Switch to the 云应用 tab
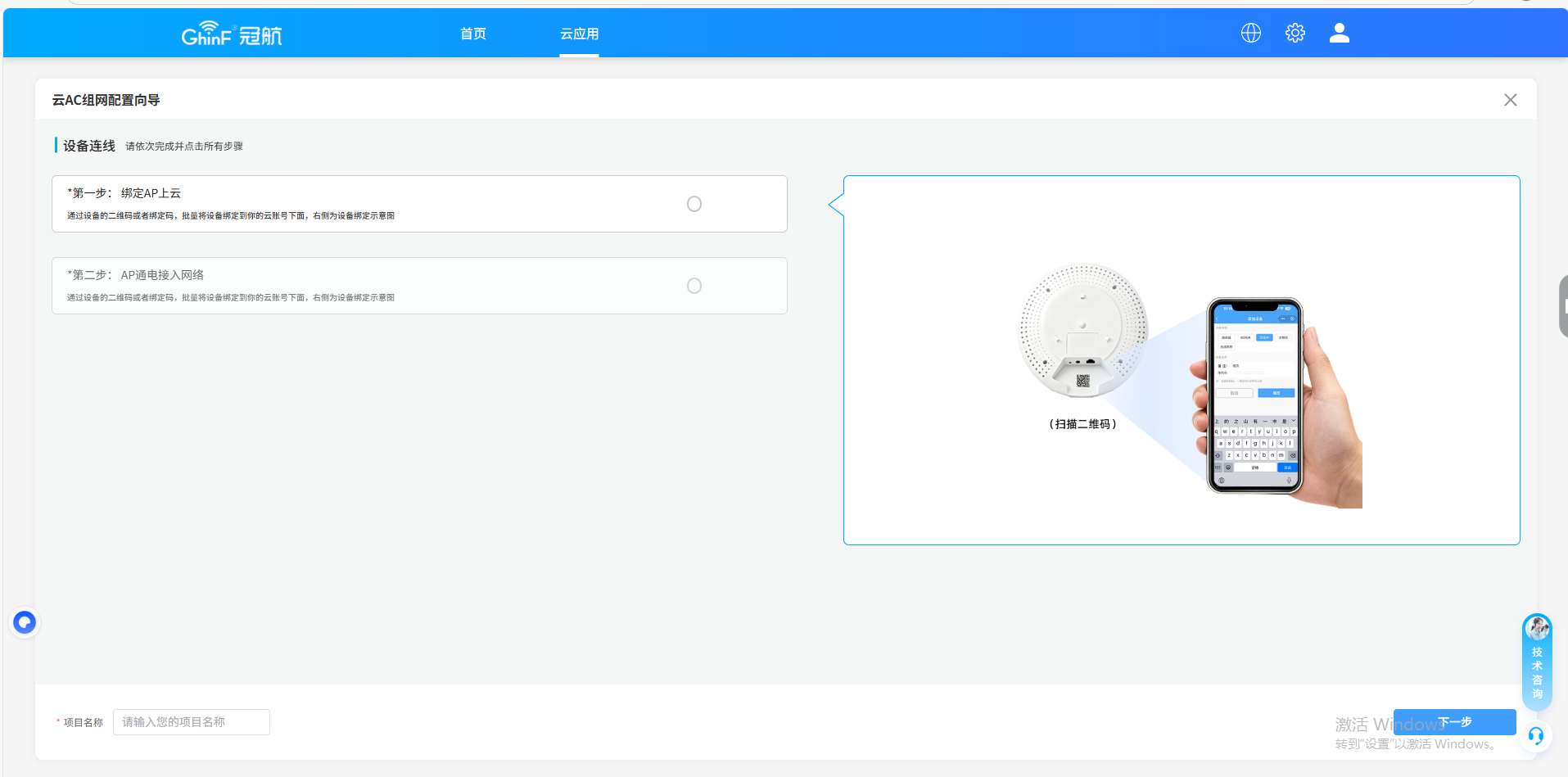 (579, 34)
